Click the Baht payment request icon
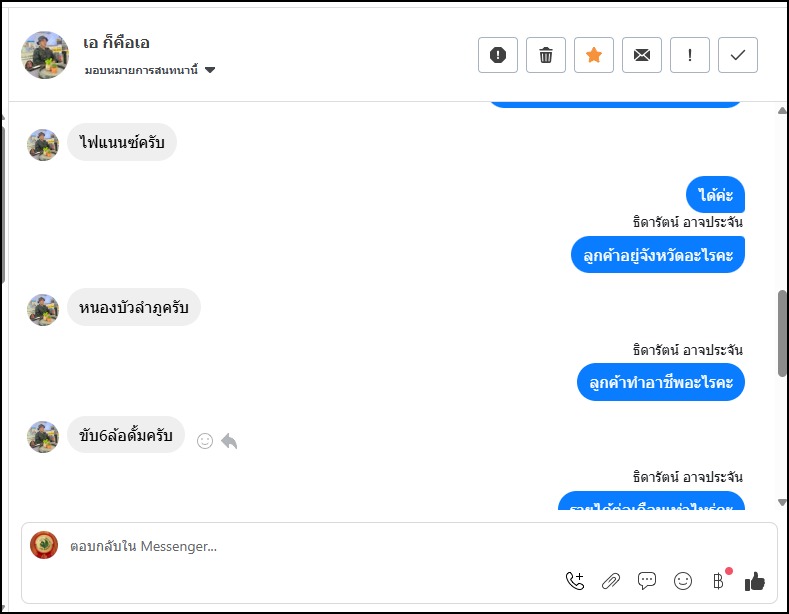 (x=718, y=580)
